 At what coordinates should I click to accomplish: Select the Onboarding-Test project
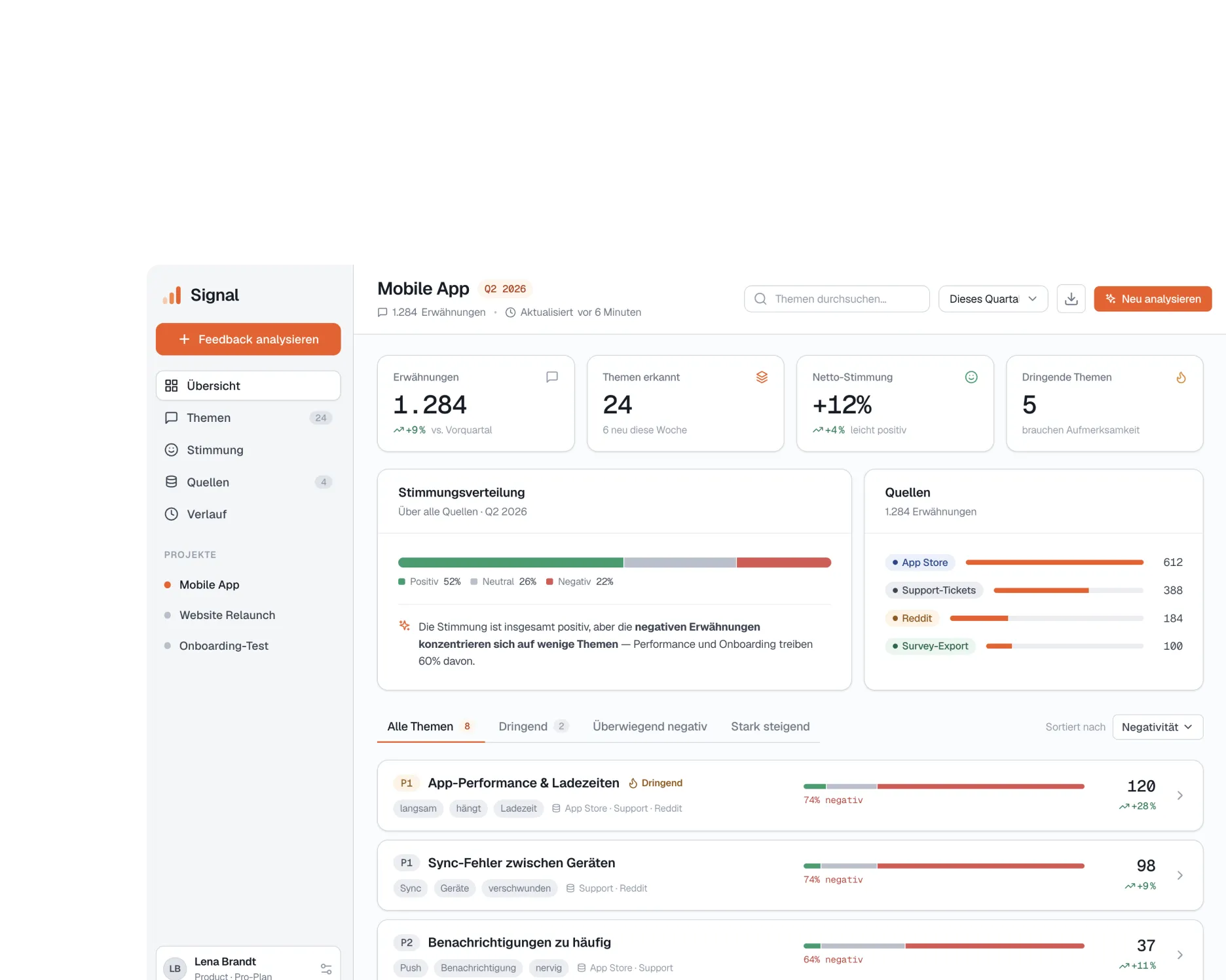point(248,646)
